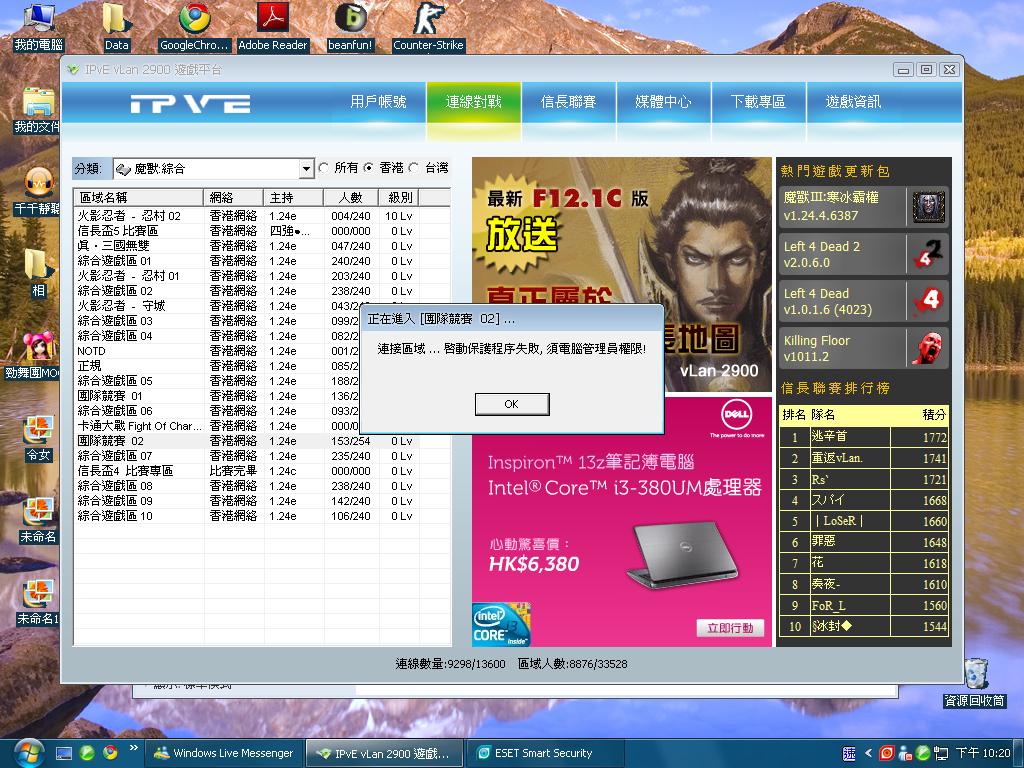This screenshot has width=1024, height=768.
Task: Go to the 下載專區 tab
Action: click(758, 102)
